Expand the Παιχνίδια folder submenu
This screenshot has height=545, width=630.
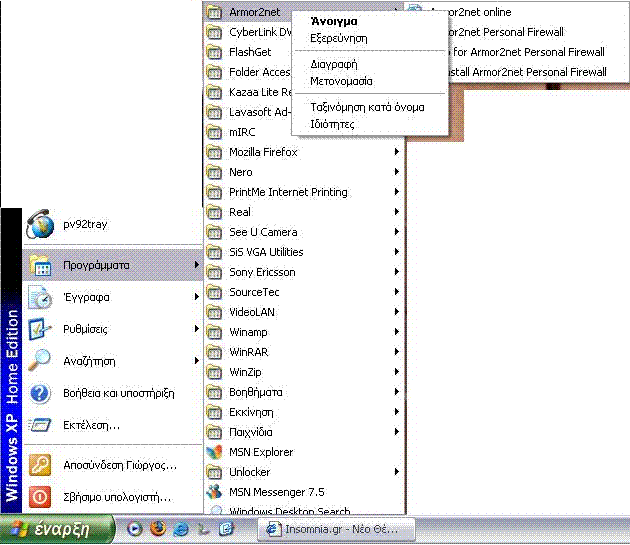click(x=397, y=432)
